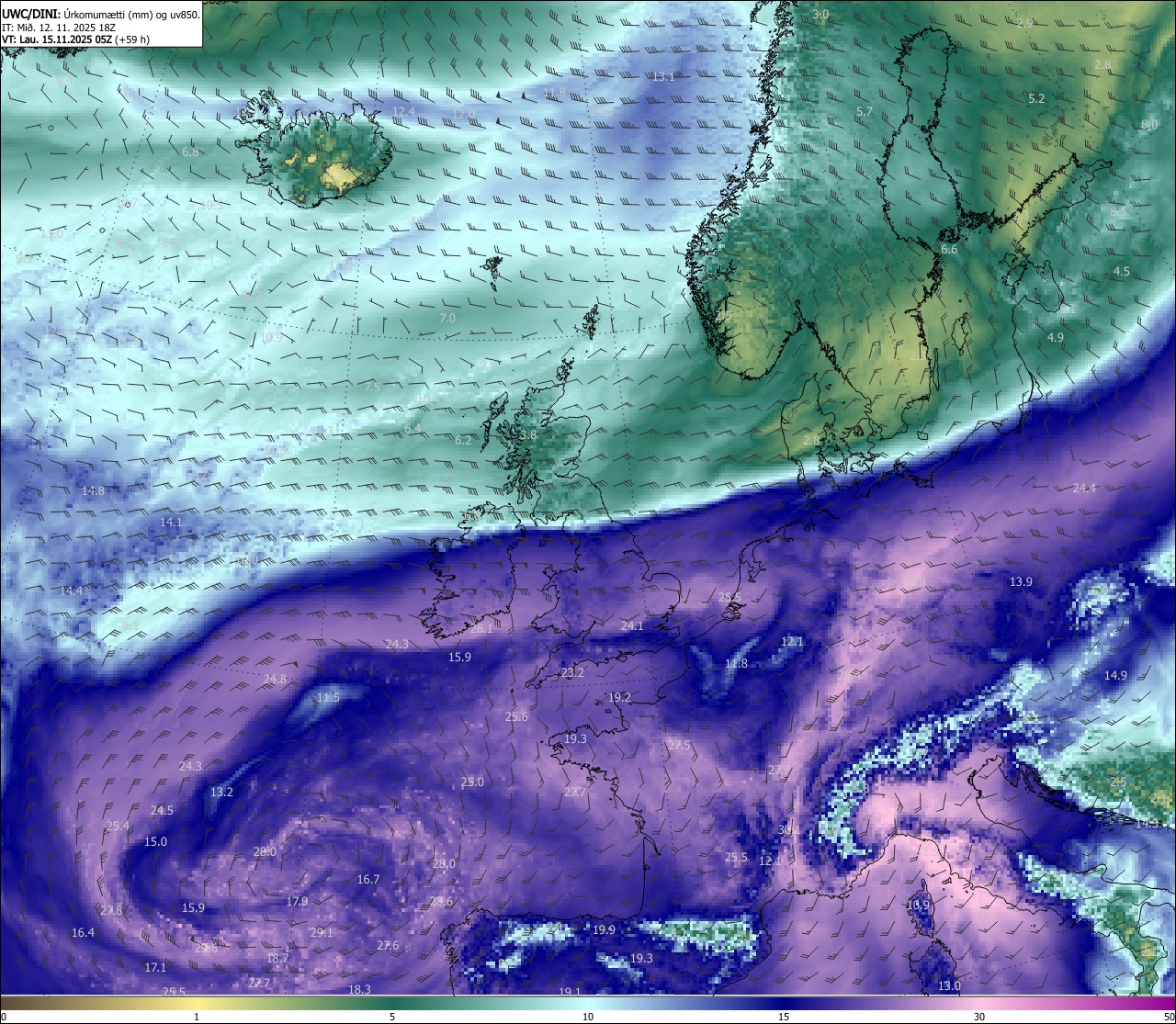Click the map value '5.2' over Finland
This screenshot has width=1176, height=1024.
pos(1036,98)
